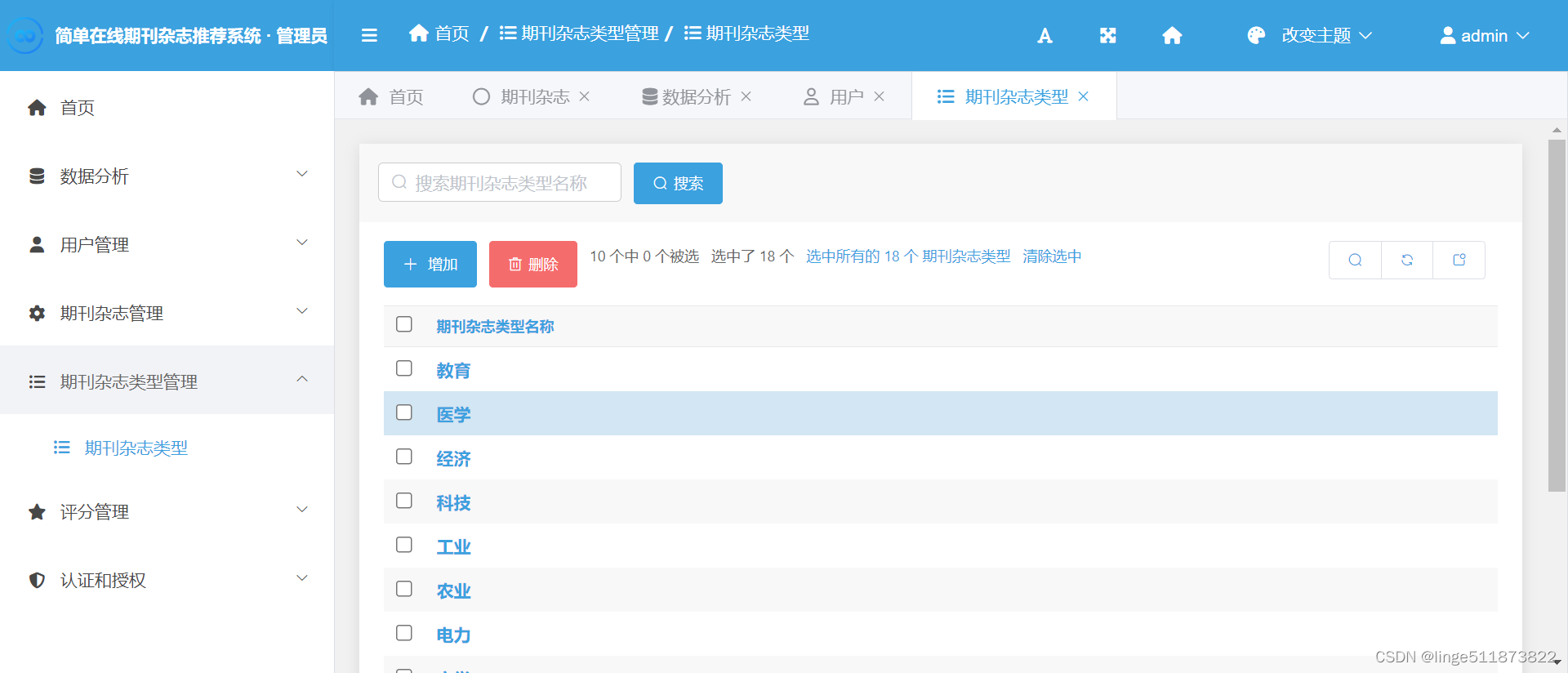
Task: Check the 农业 row checkbox
Action: (x=404, y=589)
